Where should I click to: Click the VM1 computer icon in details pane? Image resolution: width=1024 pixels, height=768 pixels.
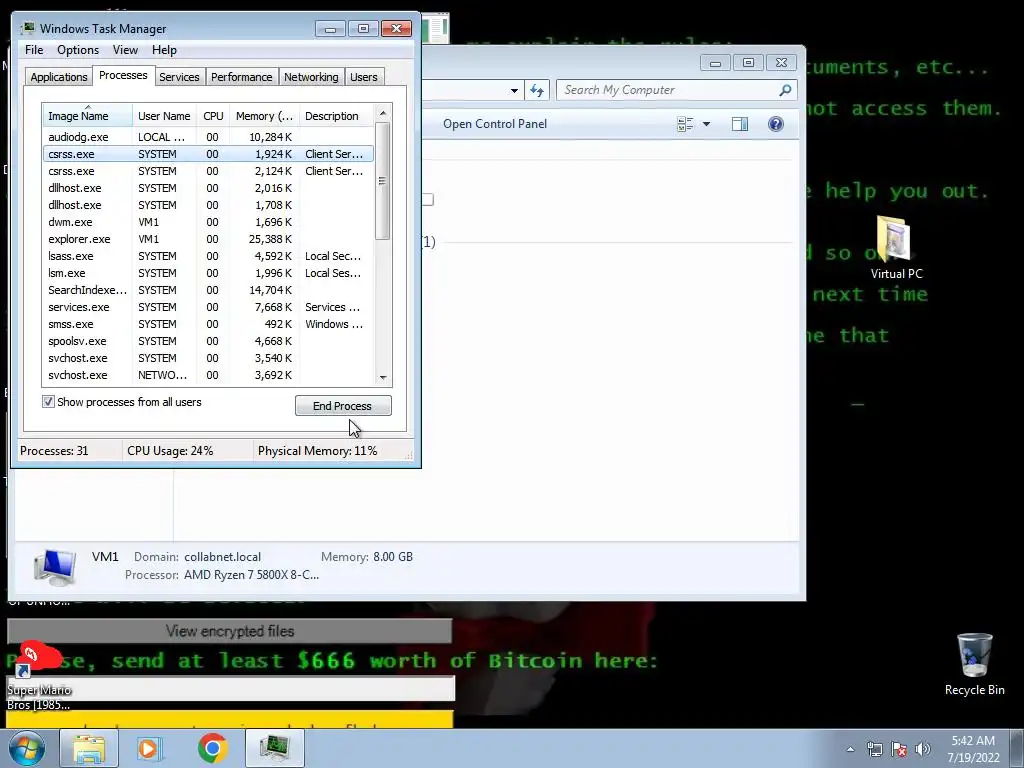click(x=55, y=566)
